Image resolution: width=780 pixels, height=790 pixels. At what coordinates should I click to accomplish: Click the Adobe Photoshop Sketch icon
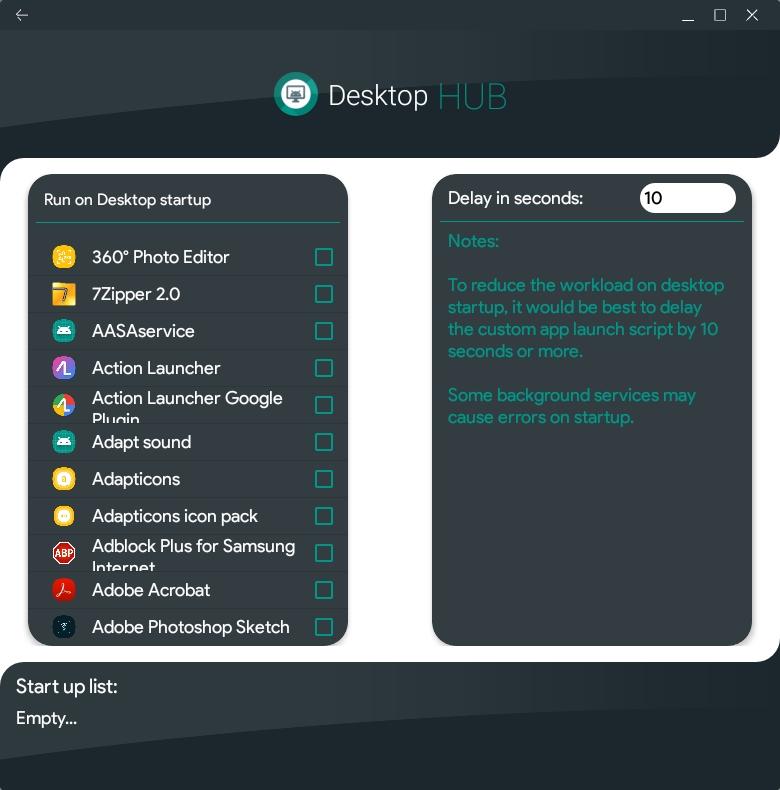[x=64, y=627]
